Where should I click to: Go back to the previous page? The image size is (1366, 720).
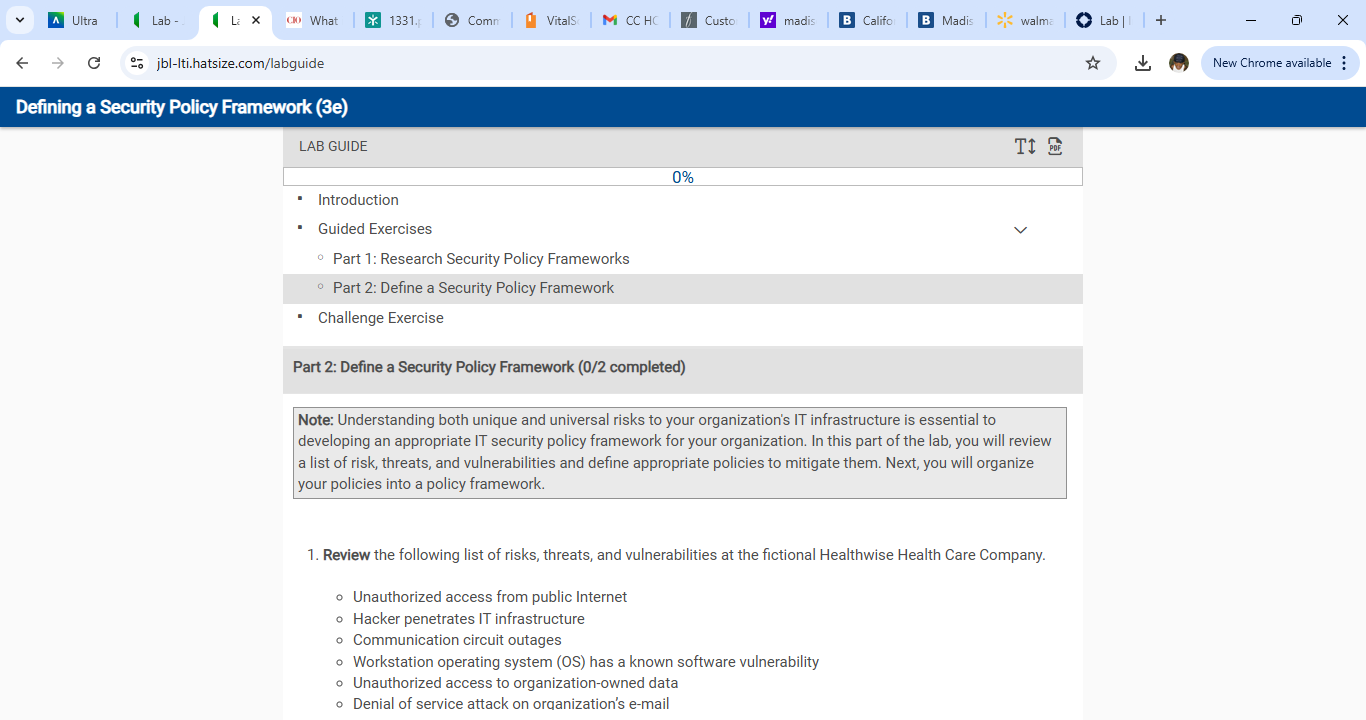[22, 63]
